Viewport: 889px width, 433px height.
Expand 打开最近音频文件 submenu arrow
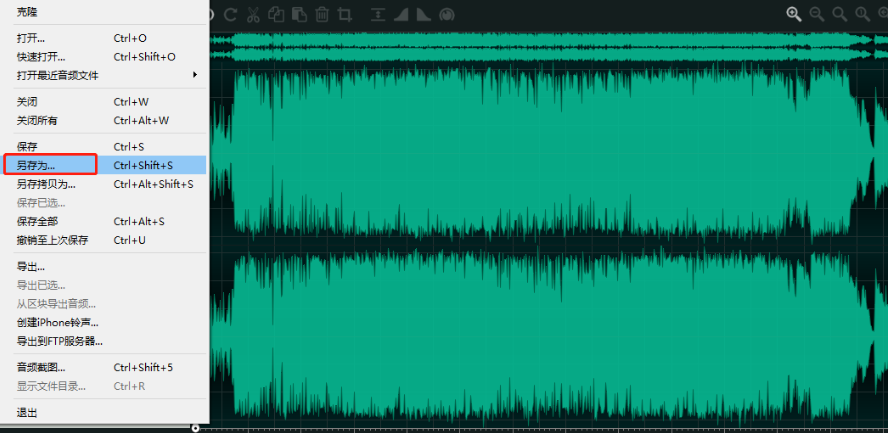coord(195,75)
